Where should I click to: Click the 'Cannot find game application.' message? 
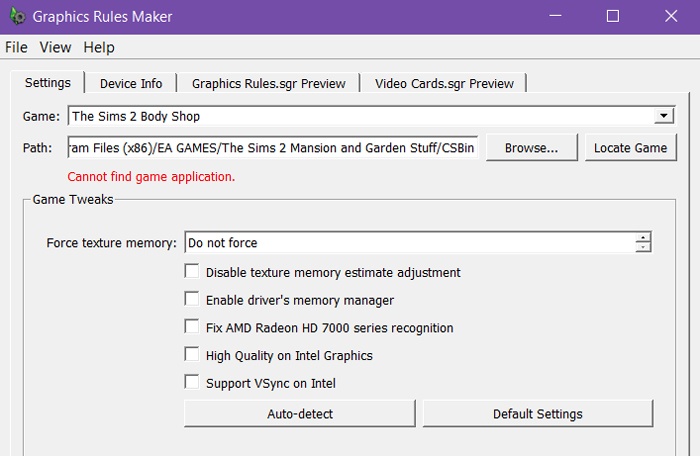coord(151,177)
